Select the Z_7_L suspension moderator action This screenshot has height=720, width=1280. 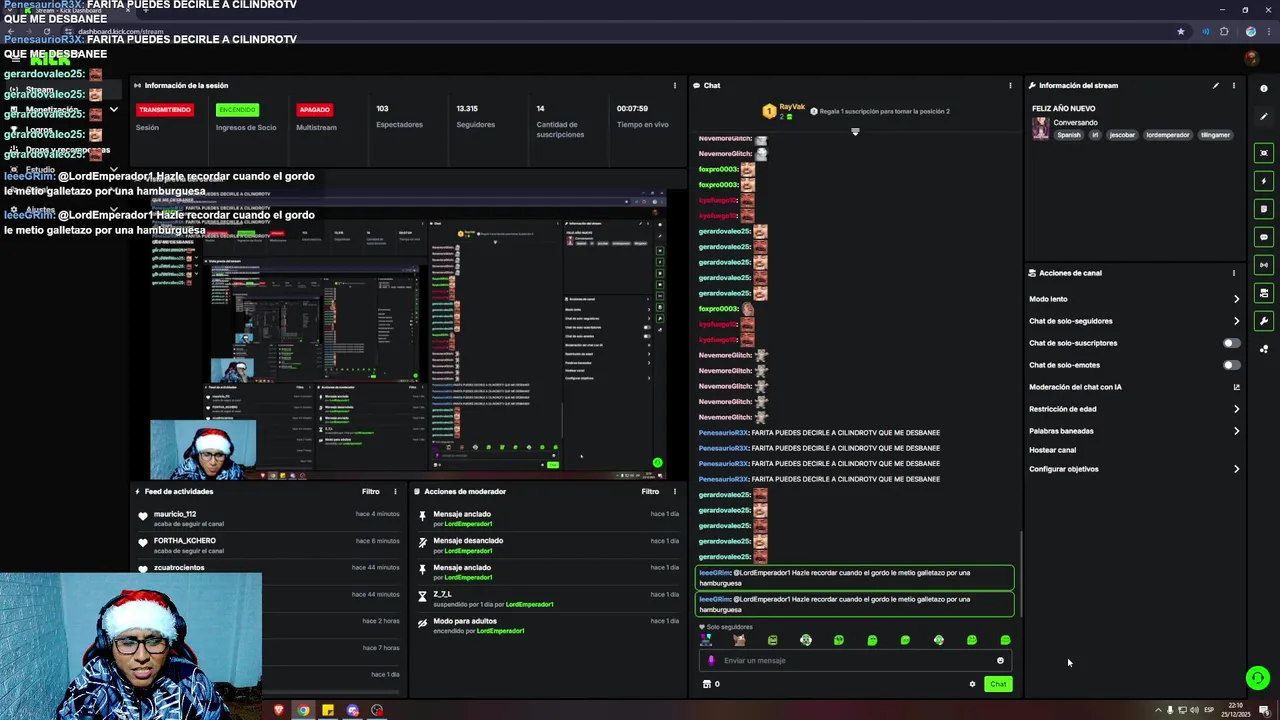[548, 599]
